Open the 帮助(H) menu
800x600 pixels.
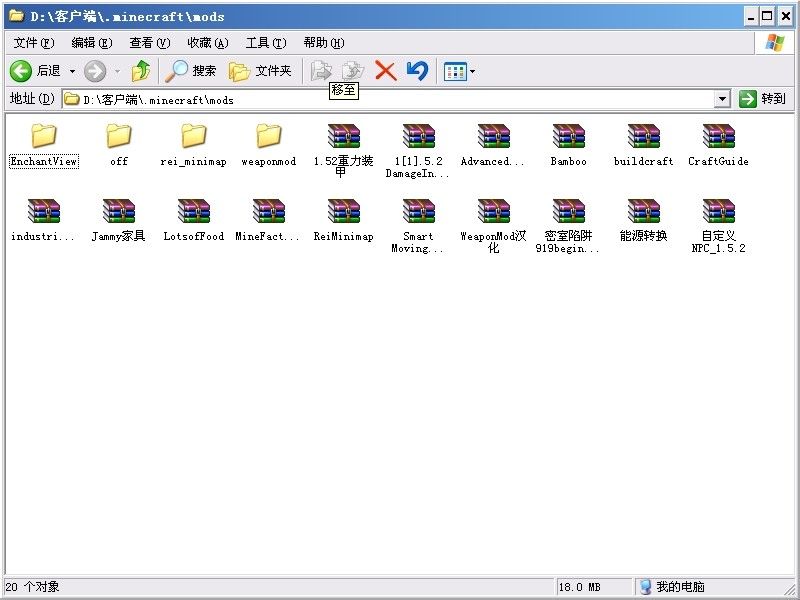coord(324,43)
